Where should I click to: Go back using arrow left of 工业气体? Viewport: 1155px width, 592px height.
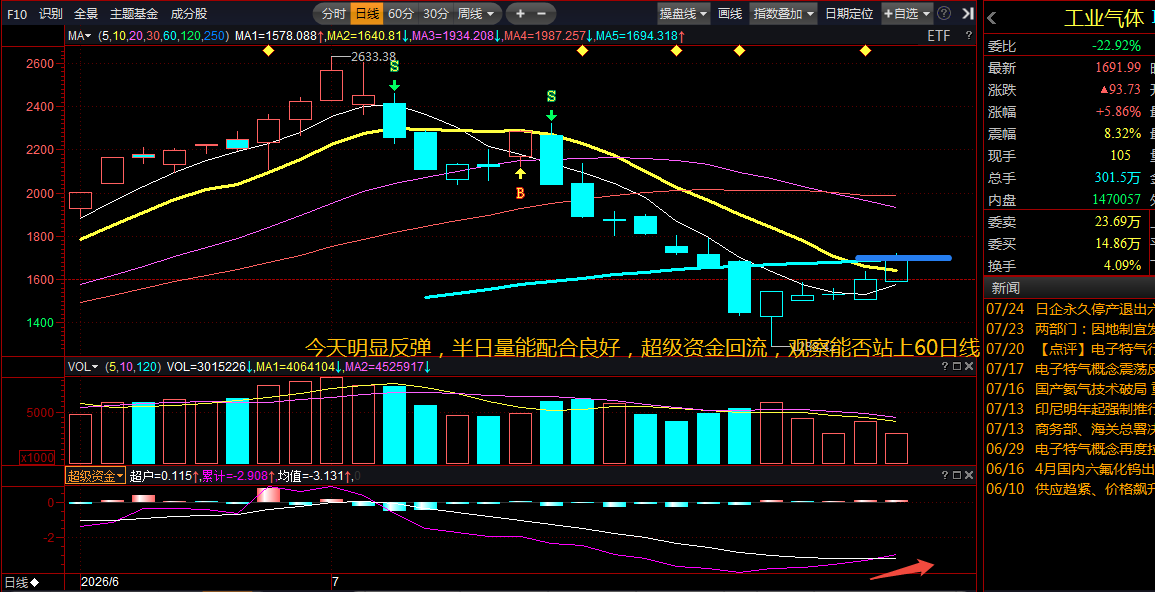991,18
